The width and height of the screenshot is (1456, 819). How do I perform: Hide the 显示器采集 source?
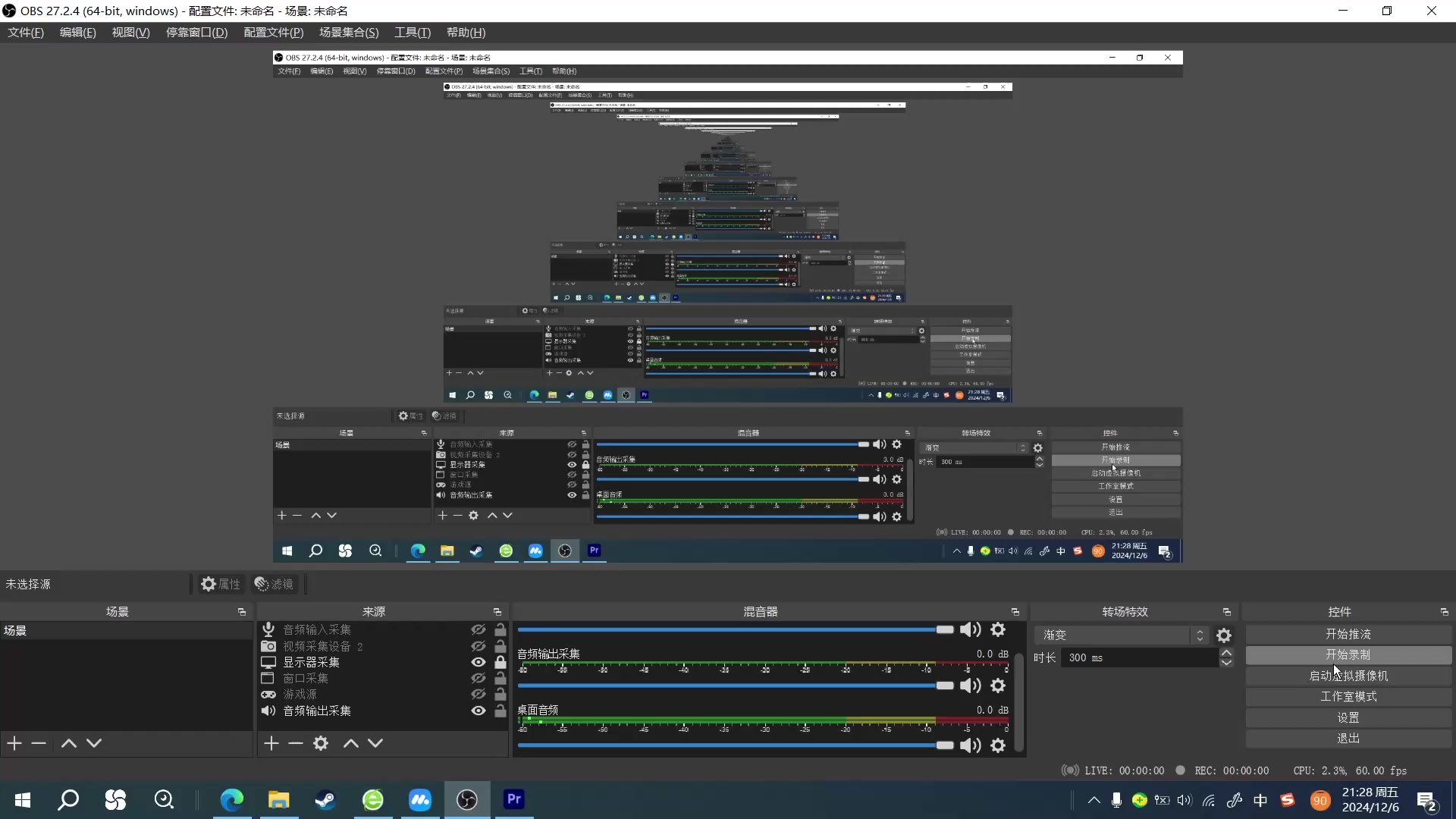(x=479, y=662)
